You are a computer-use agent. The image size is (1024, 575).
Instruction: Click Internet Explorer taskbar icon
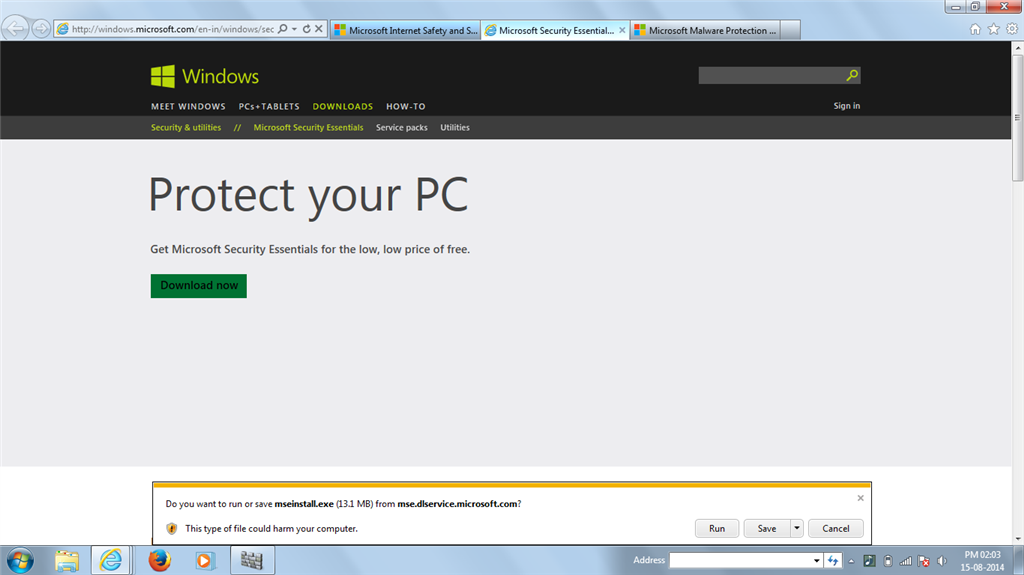coord(110,561)
